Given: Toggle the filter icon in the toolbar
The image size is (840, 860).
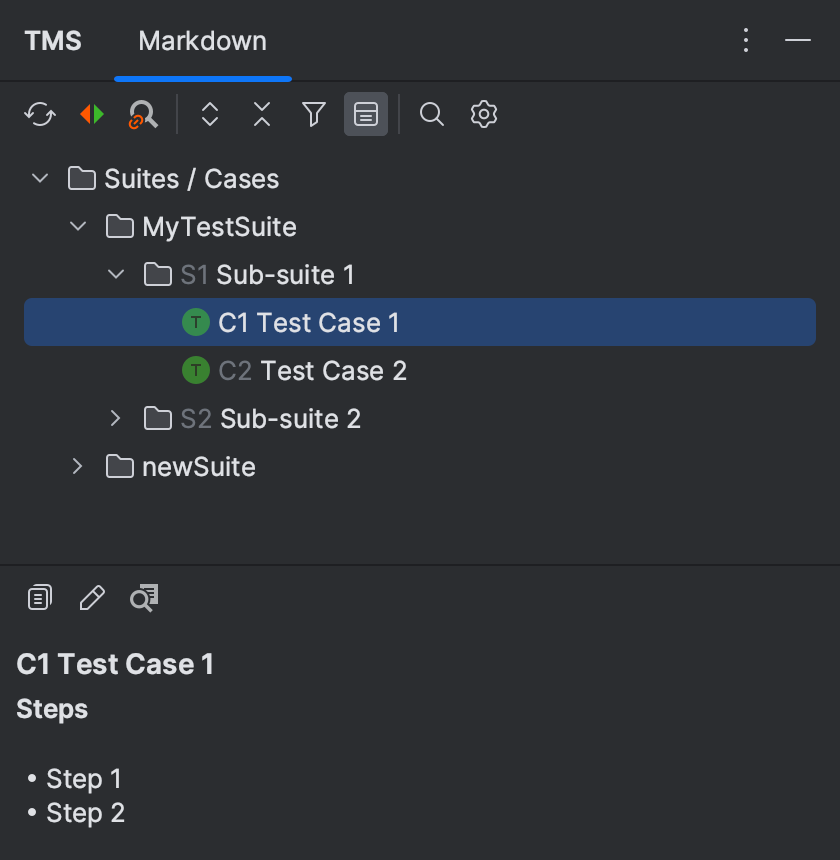Looking at the screenshot, I should point(313,114).
